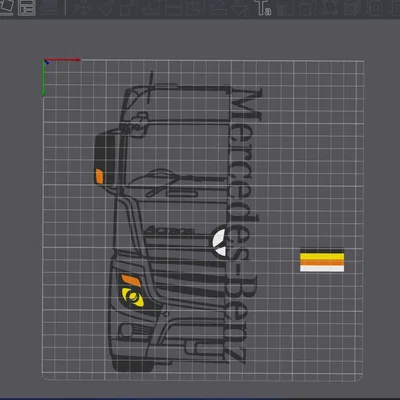Click the white color sample bar

(322, 269)
